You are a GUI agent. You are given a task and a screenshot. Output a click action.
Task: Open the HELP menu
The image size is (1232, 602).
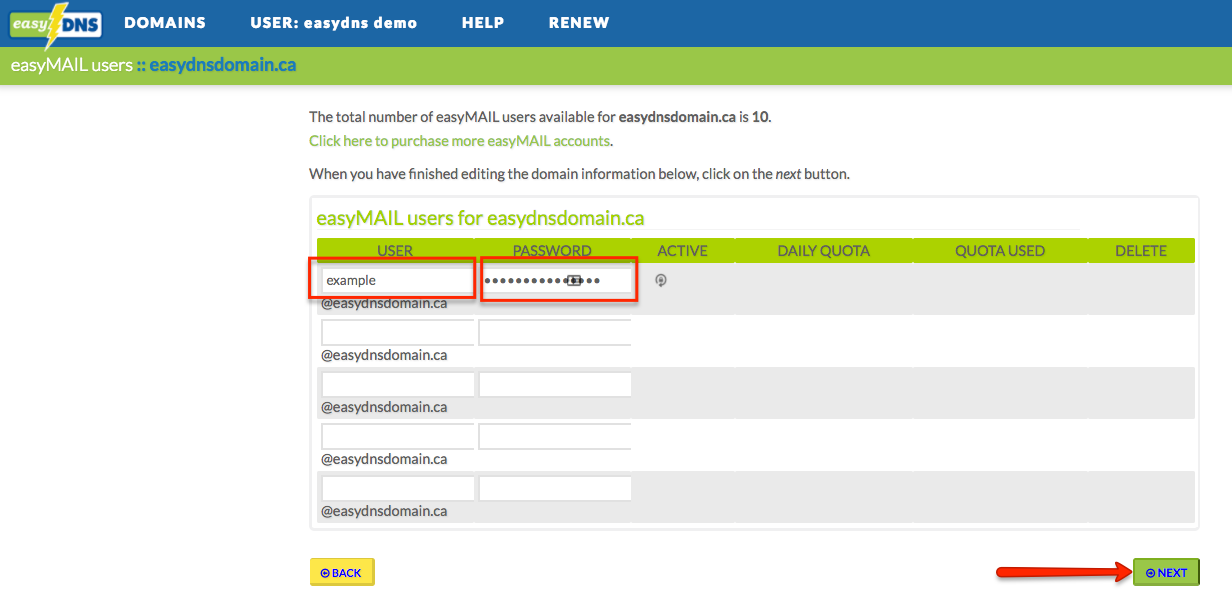pyautogui.click(x=483, y=22)
